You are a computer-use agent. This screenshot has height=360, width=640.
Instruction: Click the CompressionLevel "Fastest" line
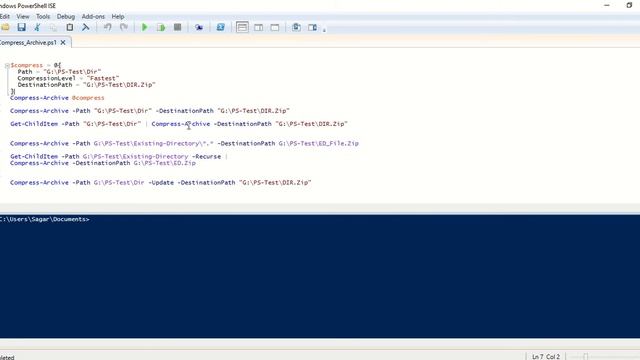tap(68, 78)
